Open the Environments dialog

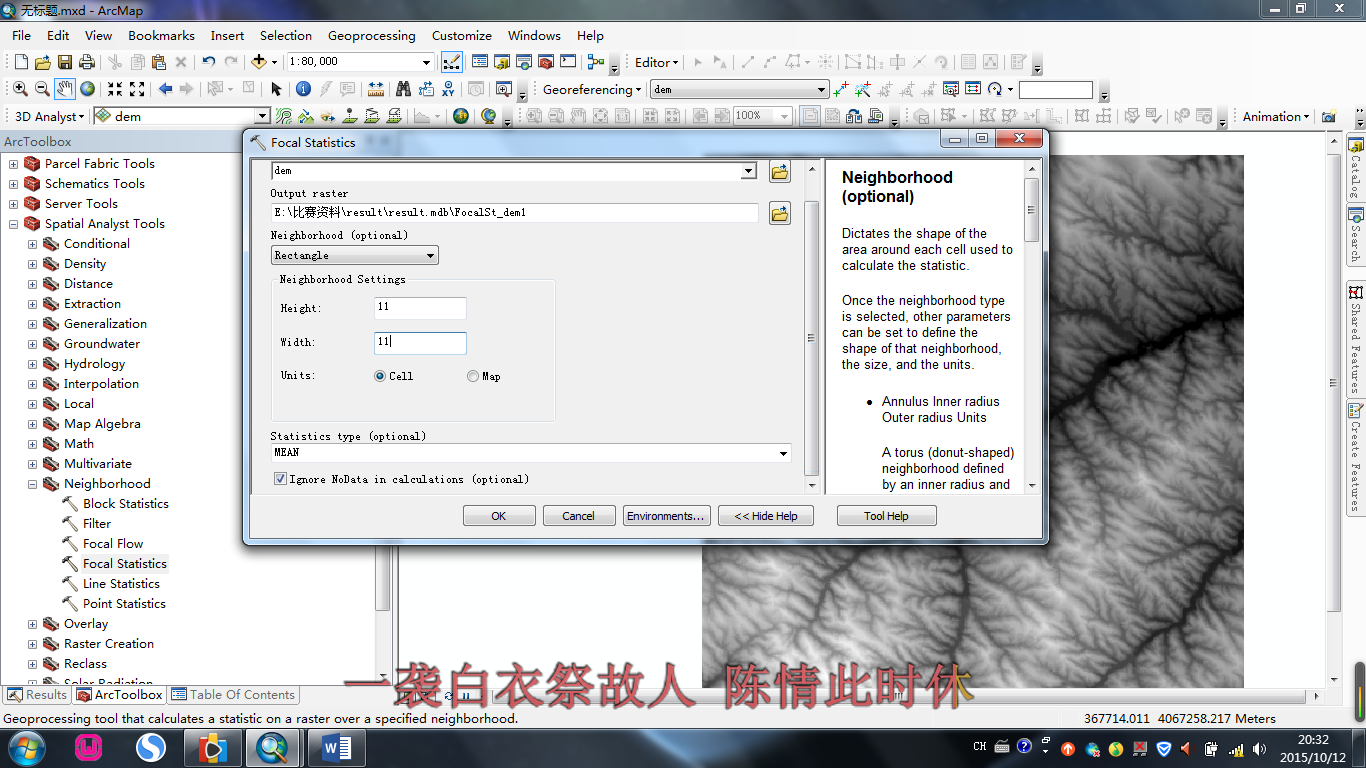(x=666, y=515)
